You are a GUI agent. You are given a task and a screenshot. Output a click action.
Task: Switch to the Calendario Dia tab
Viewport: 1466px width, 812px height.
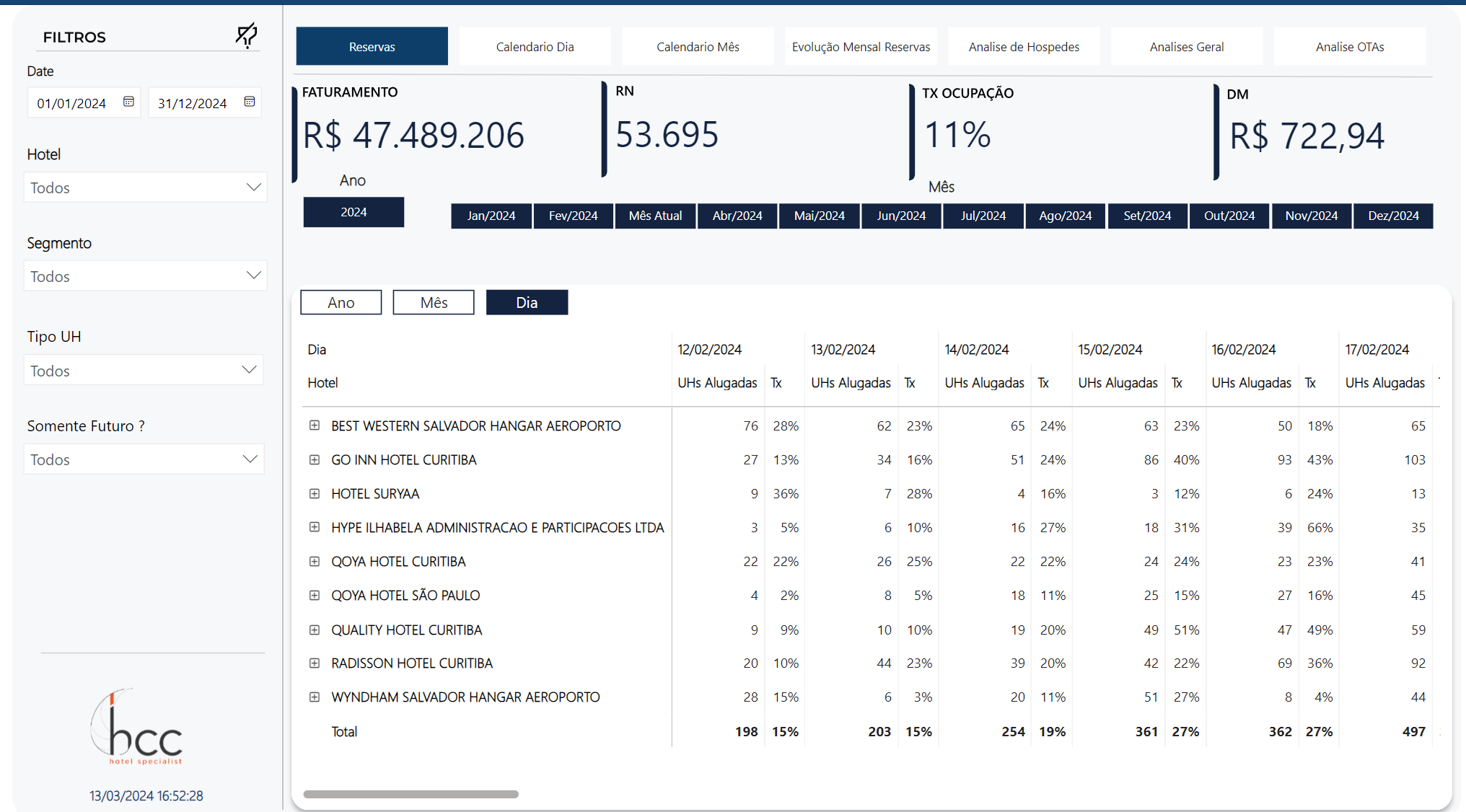[535, 46]
